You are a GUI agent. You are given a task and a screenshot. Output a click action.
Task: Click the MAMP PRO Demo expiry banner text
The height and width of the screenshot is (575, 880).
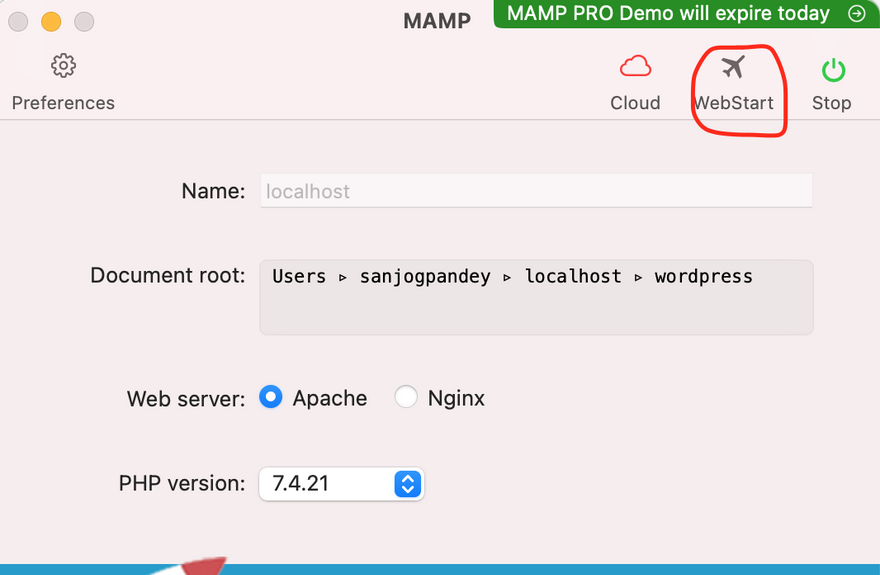click(x=668, y=14)
